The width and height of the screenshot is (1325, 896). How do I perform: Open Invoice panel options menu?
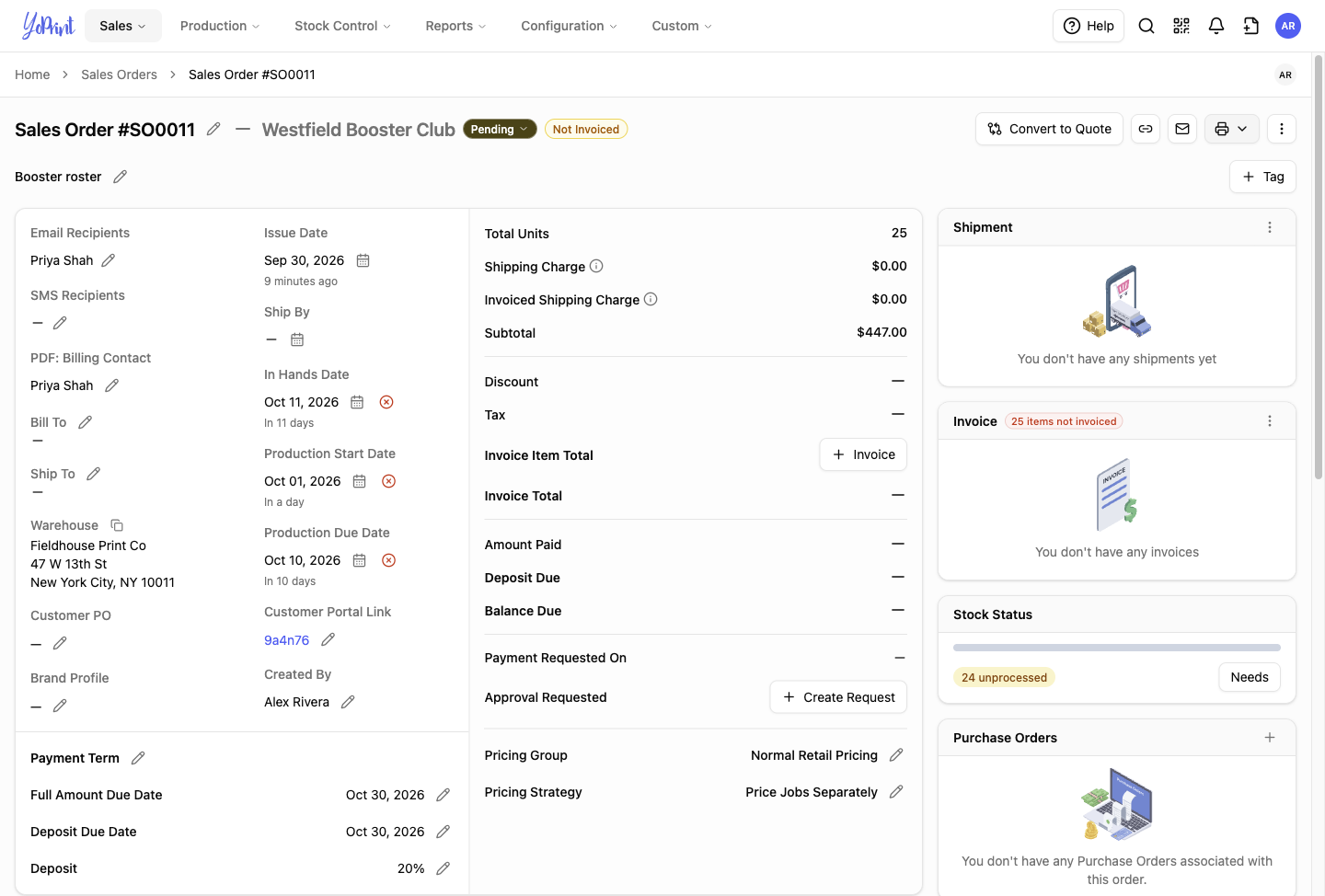(x=1270, y=421)
